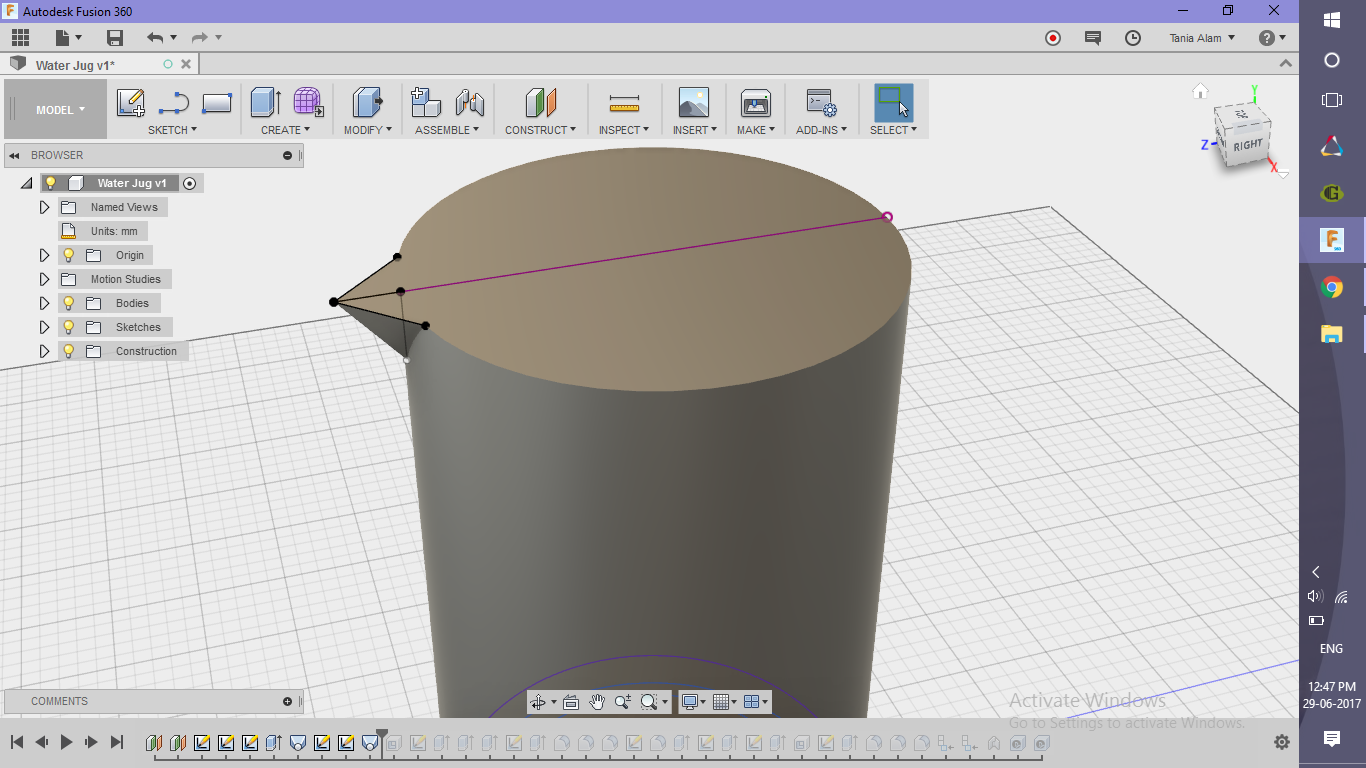Select the Joint assemble tool
Image resolution: width=1366 pixels, height=768 pixels.
pyautogui.click(x=469, y=103)
